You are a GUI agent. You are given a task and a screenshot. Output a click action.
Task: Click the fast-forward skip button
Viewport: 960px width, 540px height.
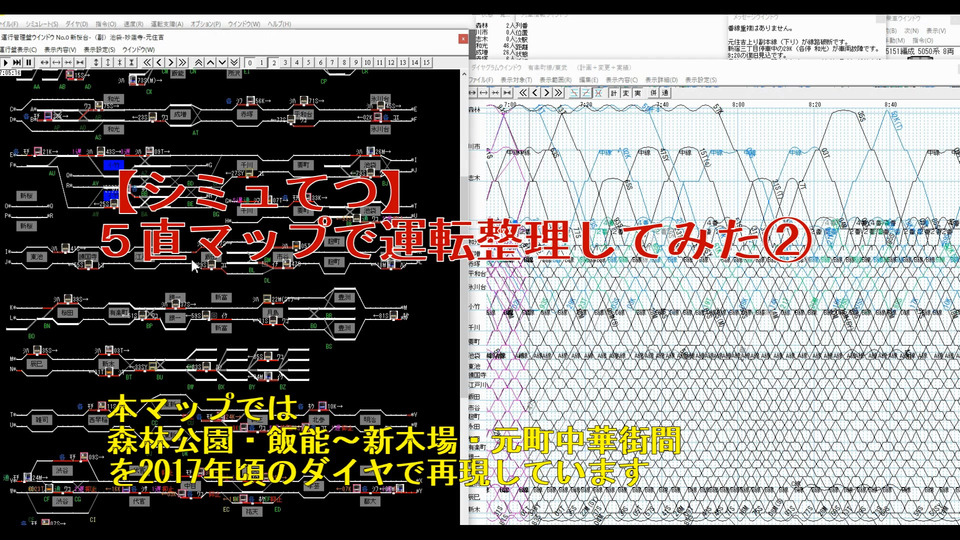pyautogui.click(x=17, y=62)
